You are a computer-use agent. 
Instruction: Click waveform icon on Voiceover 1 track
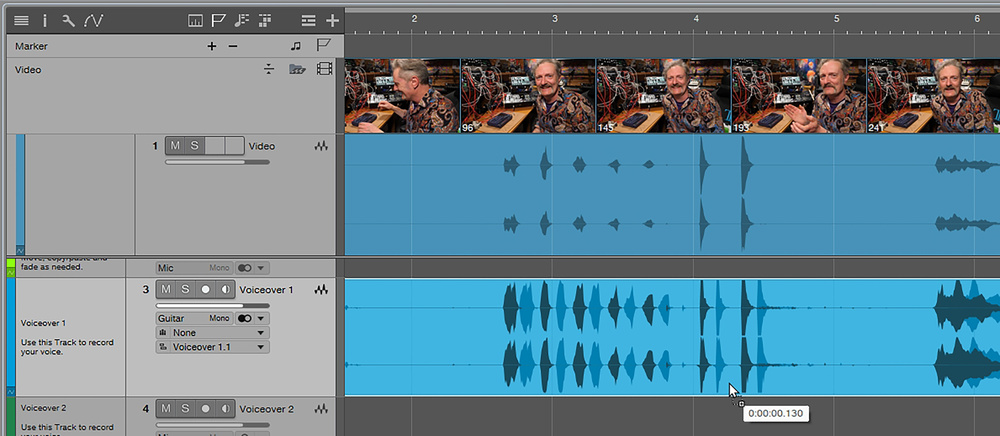(x=321, y=290)
